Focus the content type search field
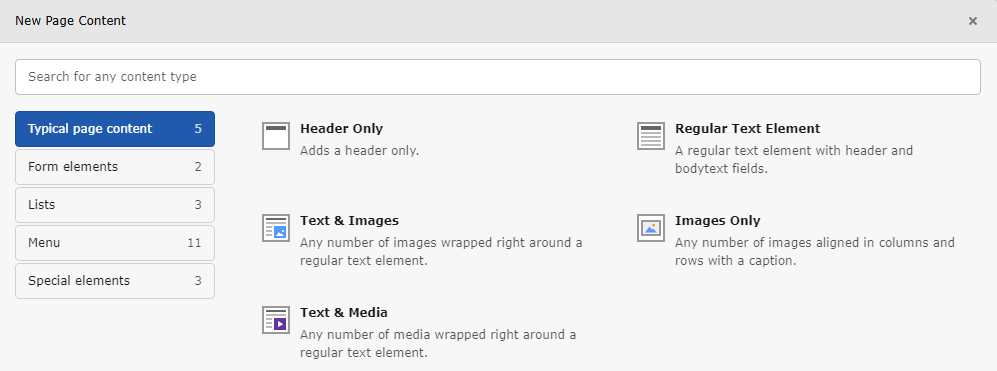 pyautogui.click(x=498, y=77)
